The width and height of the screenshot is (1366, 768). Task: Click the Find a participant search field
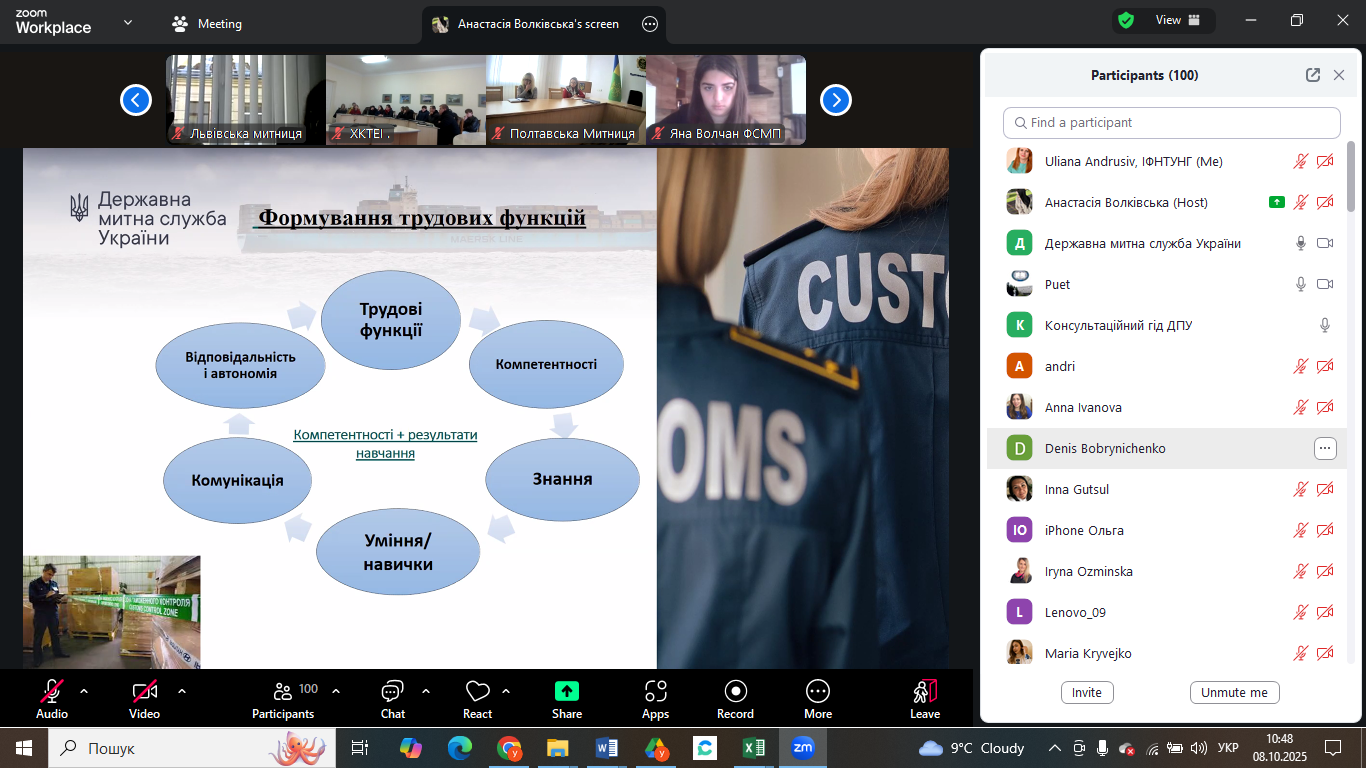click(x=1171, y=123)
